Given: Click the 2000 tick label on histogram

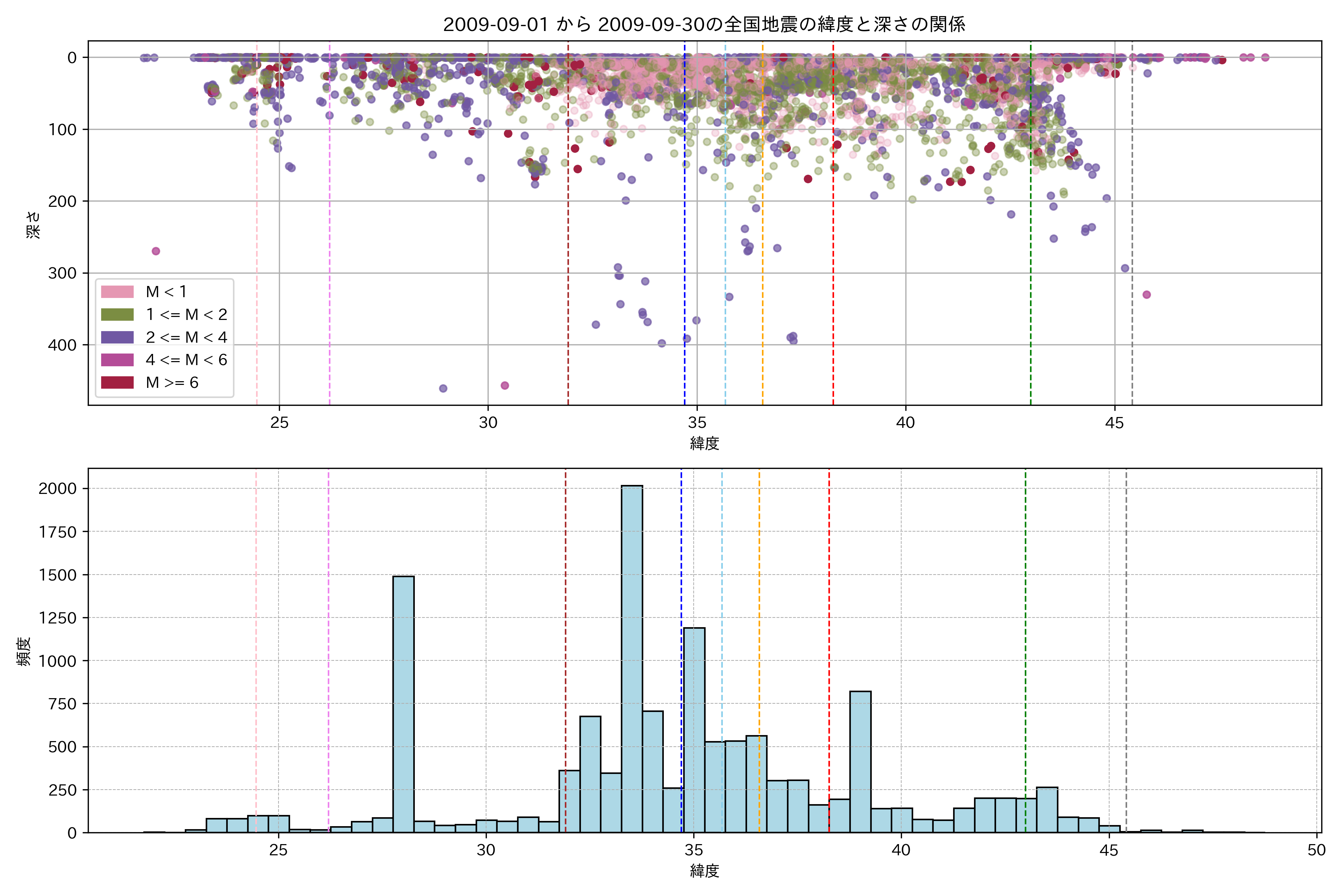Looking at the screenshot, I should click(x=57, y=489).
